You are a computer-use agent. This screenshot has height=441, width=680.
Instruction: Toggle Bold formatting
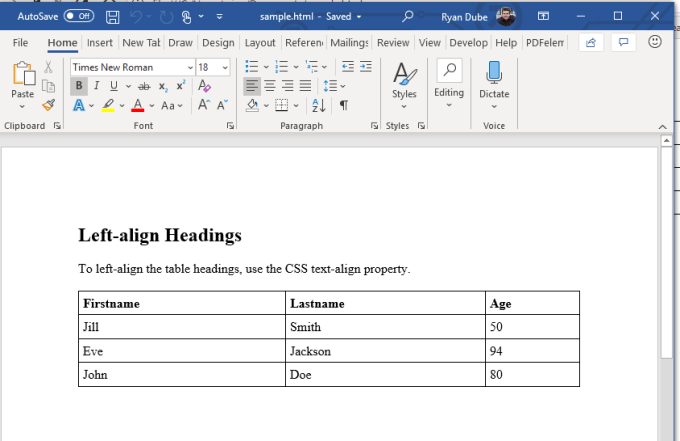click(x=79, y=86)
